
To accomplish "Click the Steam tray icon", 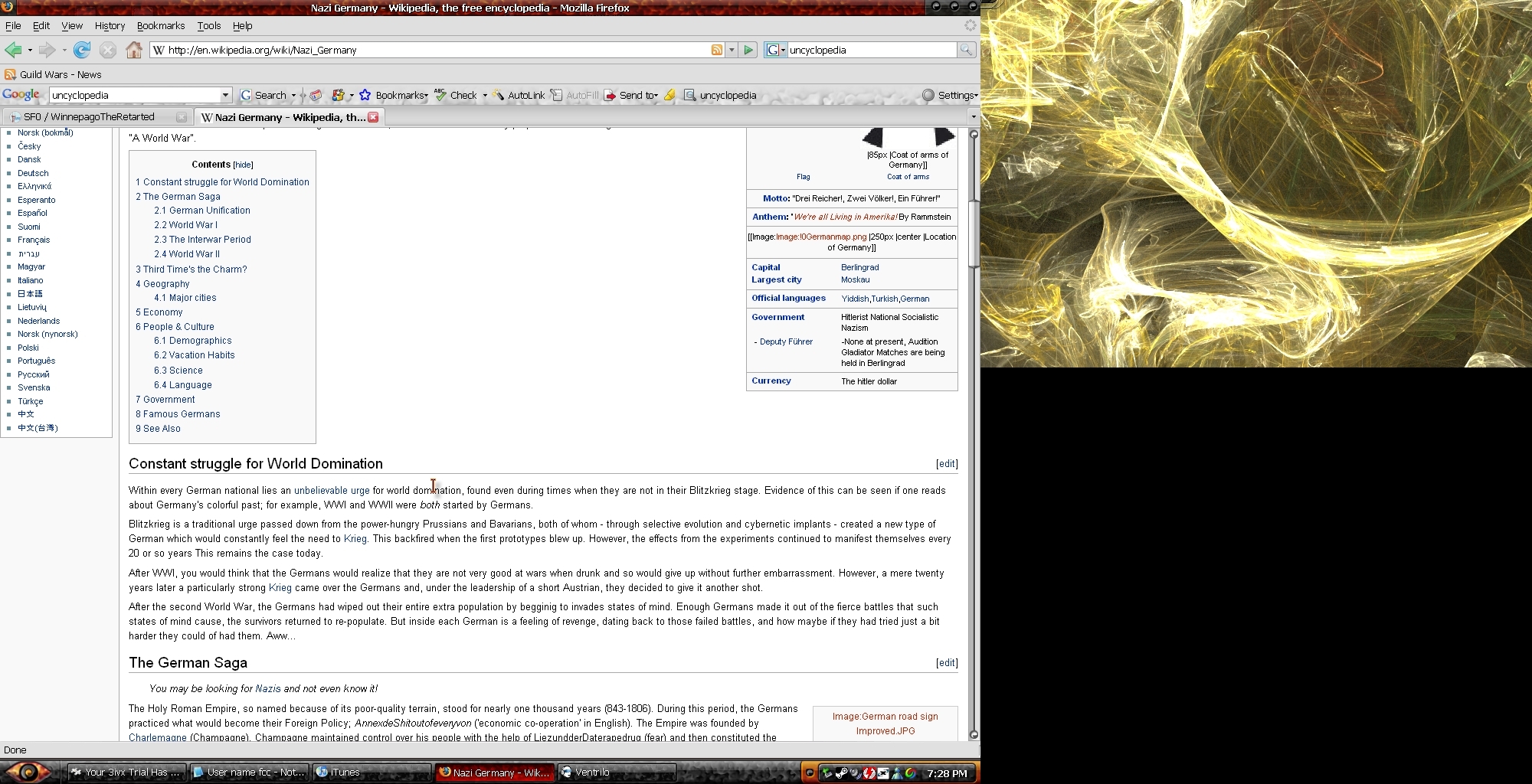I will click(841, 773).
